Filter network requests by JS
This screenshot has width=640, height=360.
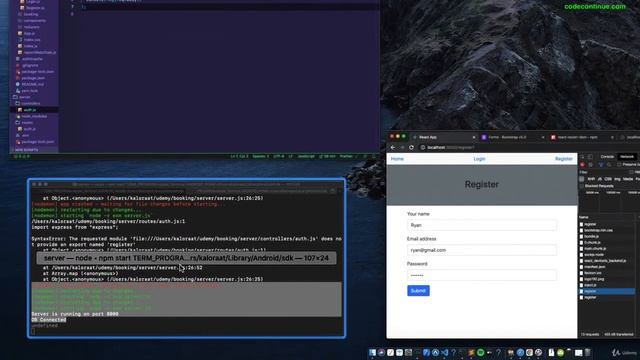click(600, 179)
